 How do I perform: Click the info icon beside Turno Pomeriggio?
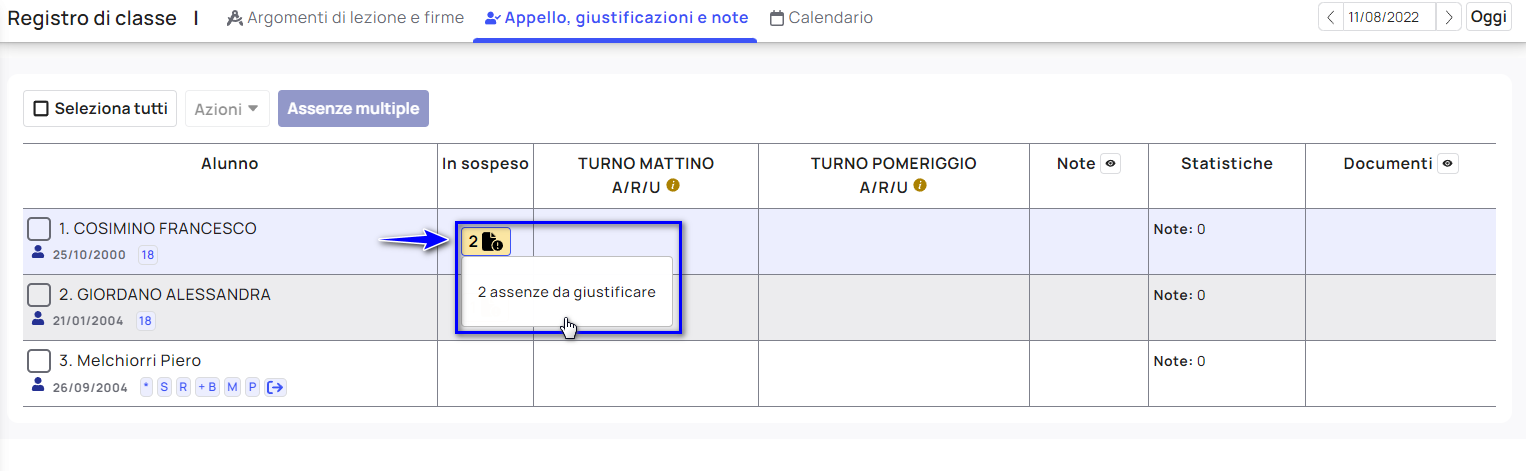(x=919, y=186)
